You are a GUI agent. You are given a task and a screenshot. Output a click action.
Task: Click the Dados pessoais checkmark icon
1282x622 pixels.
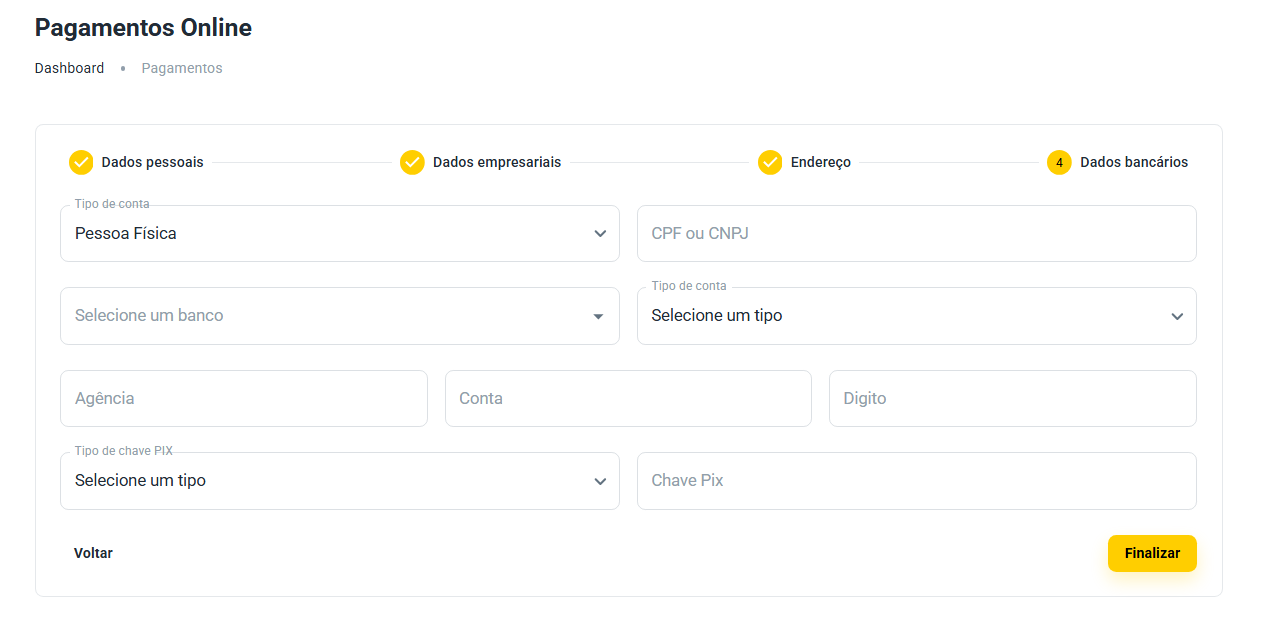tap(81, 162)
